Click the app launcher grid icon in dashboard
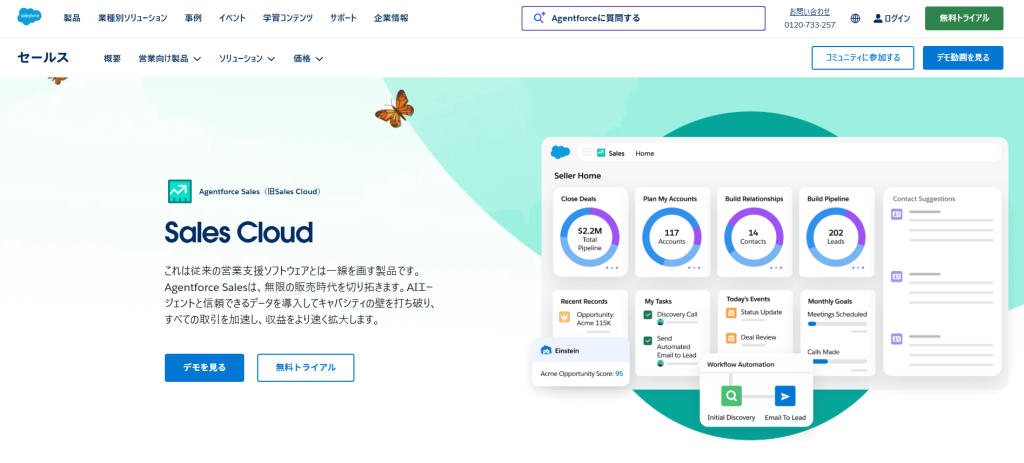 (586, 153)
